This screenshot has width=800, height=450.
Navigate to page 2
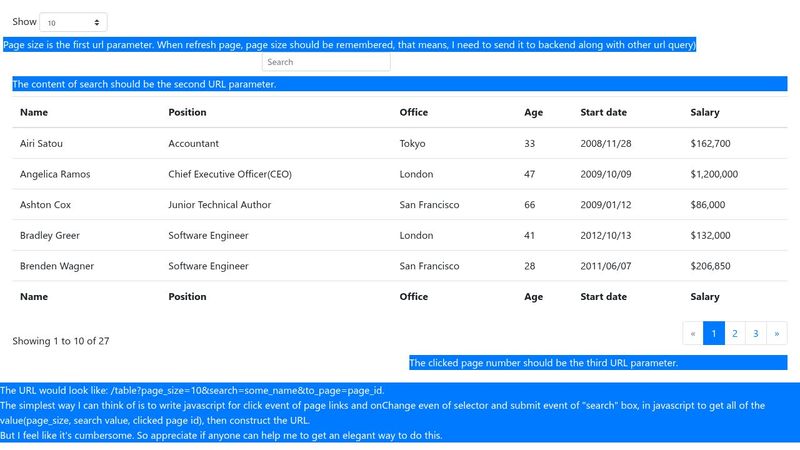[735, 333]
